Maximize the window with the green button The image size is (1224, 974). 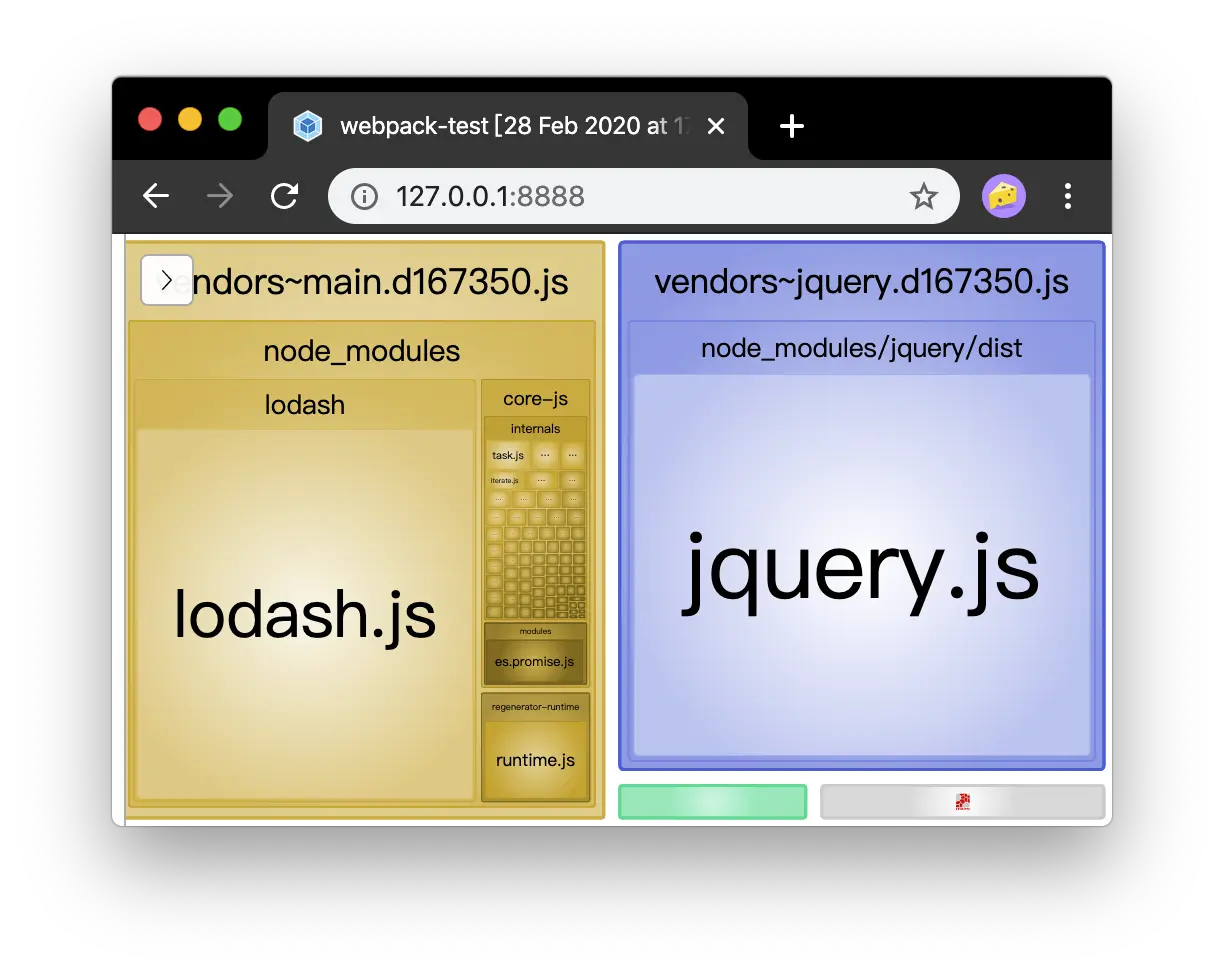click(x=230, y=119)
